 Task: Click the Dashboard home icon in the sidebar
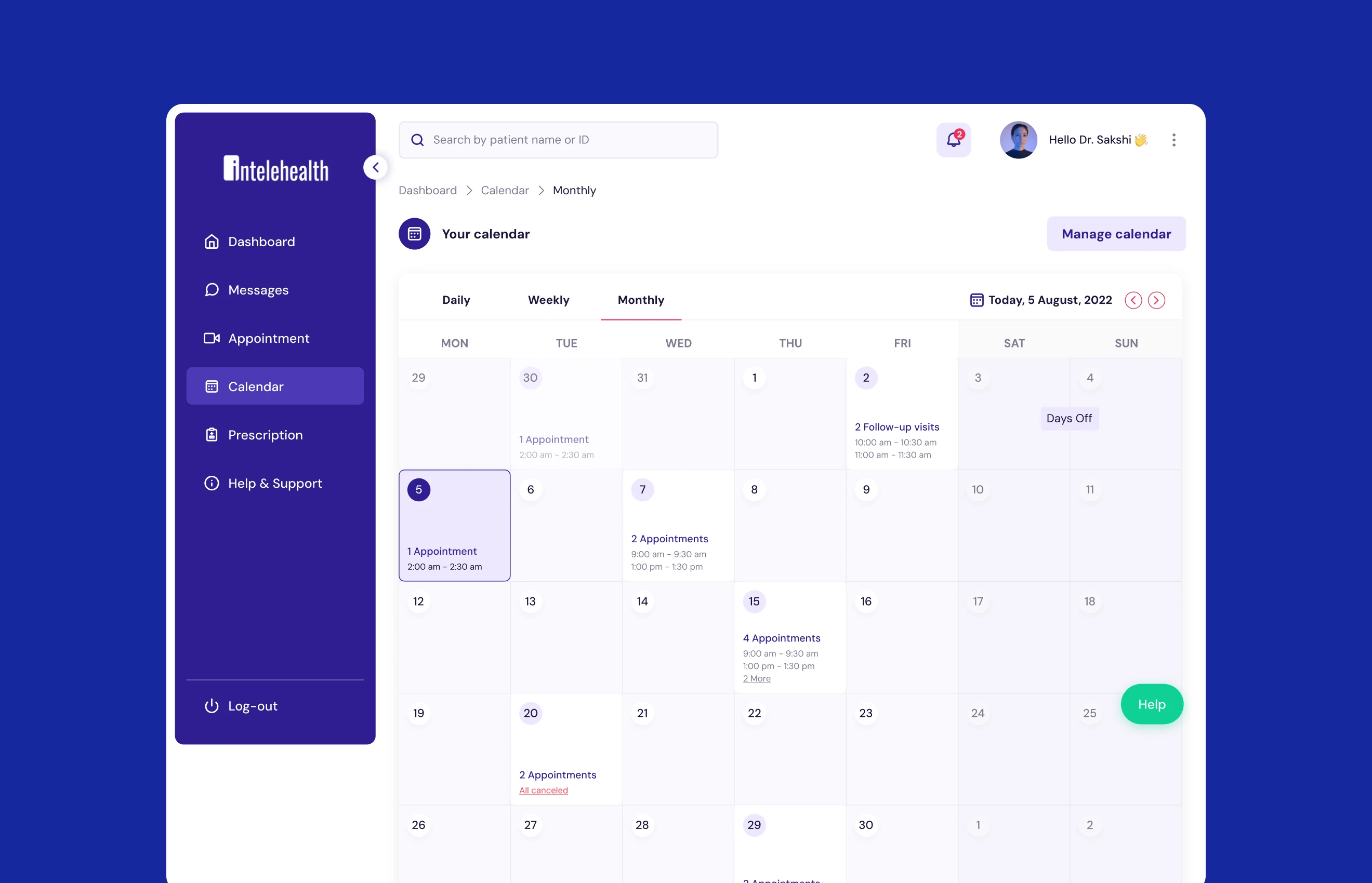click(x=212, y=242)
